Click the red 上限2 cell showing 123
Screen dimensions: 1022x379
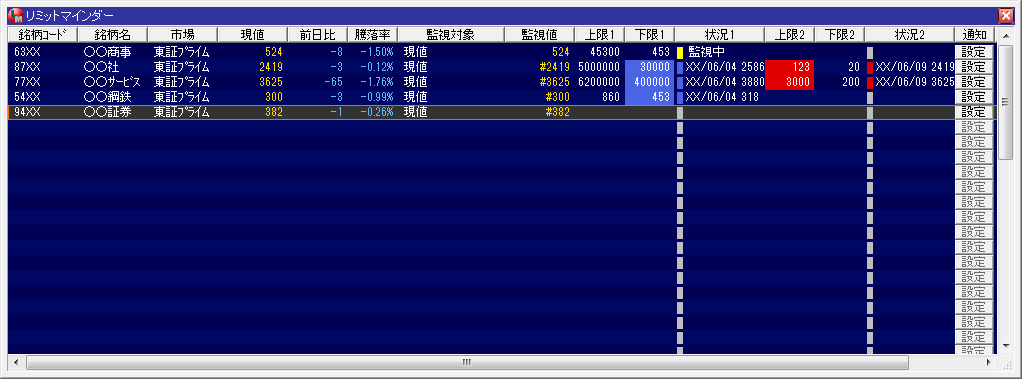tap(789, 67)
